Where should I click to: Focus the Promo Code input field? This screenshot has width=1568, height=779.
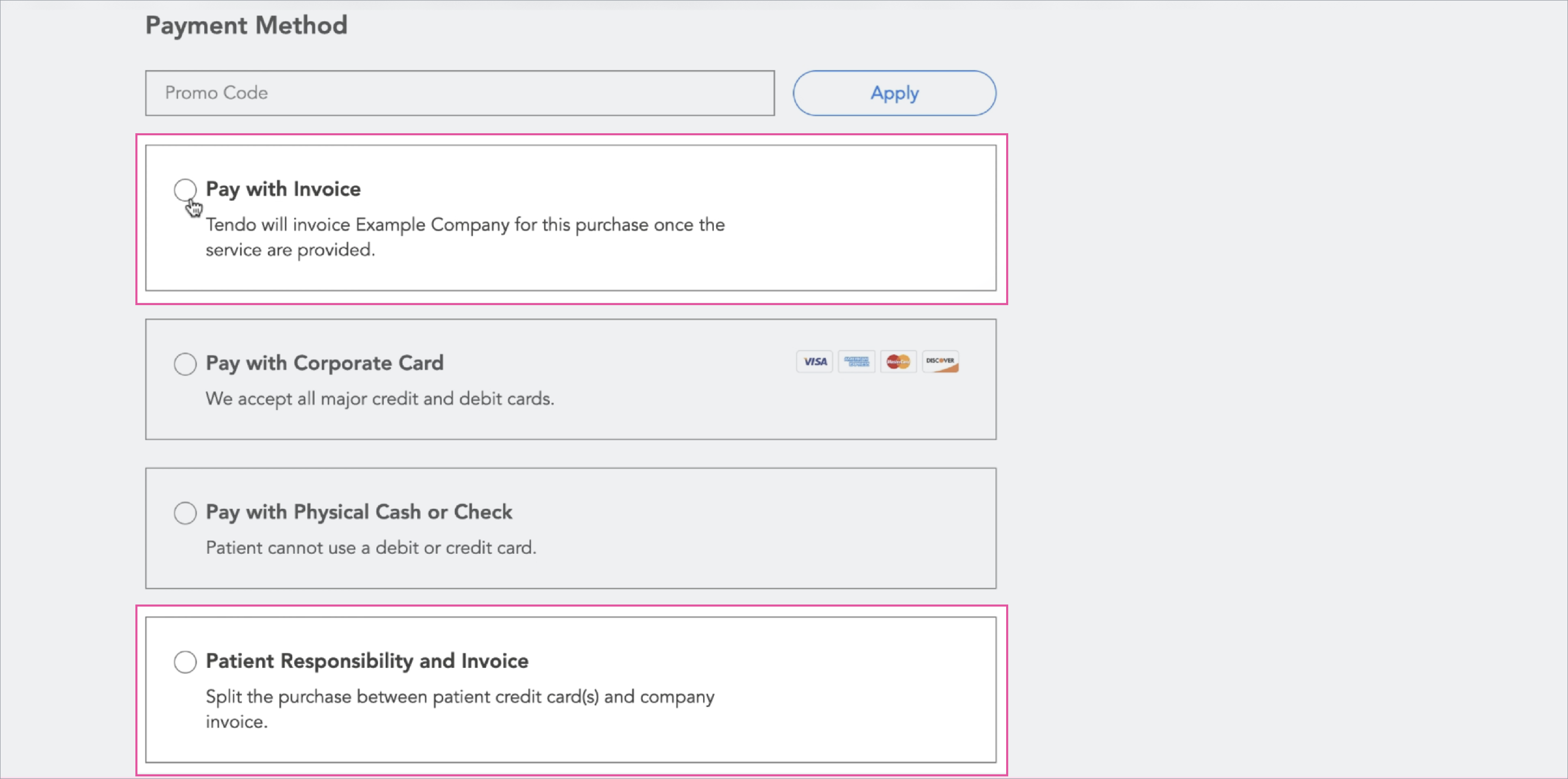[x=459, y=93]
